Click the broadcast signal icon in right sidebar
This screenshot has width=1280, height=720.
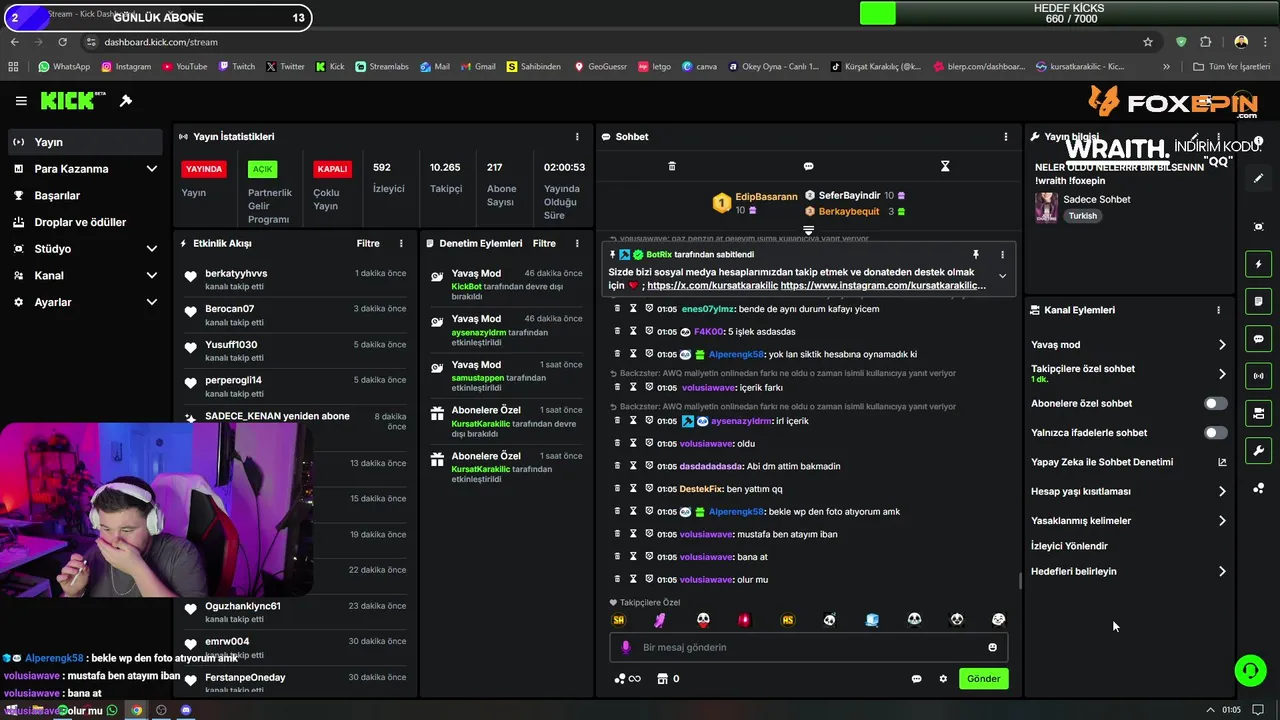click(x=1259, y=376)
